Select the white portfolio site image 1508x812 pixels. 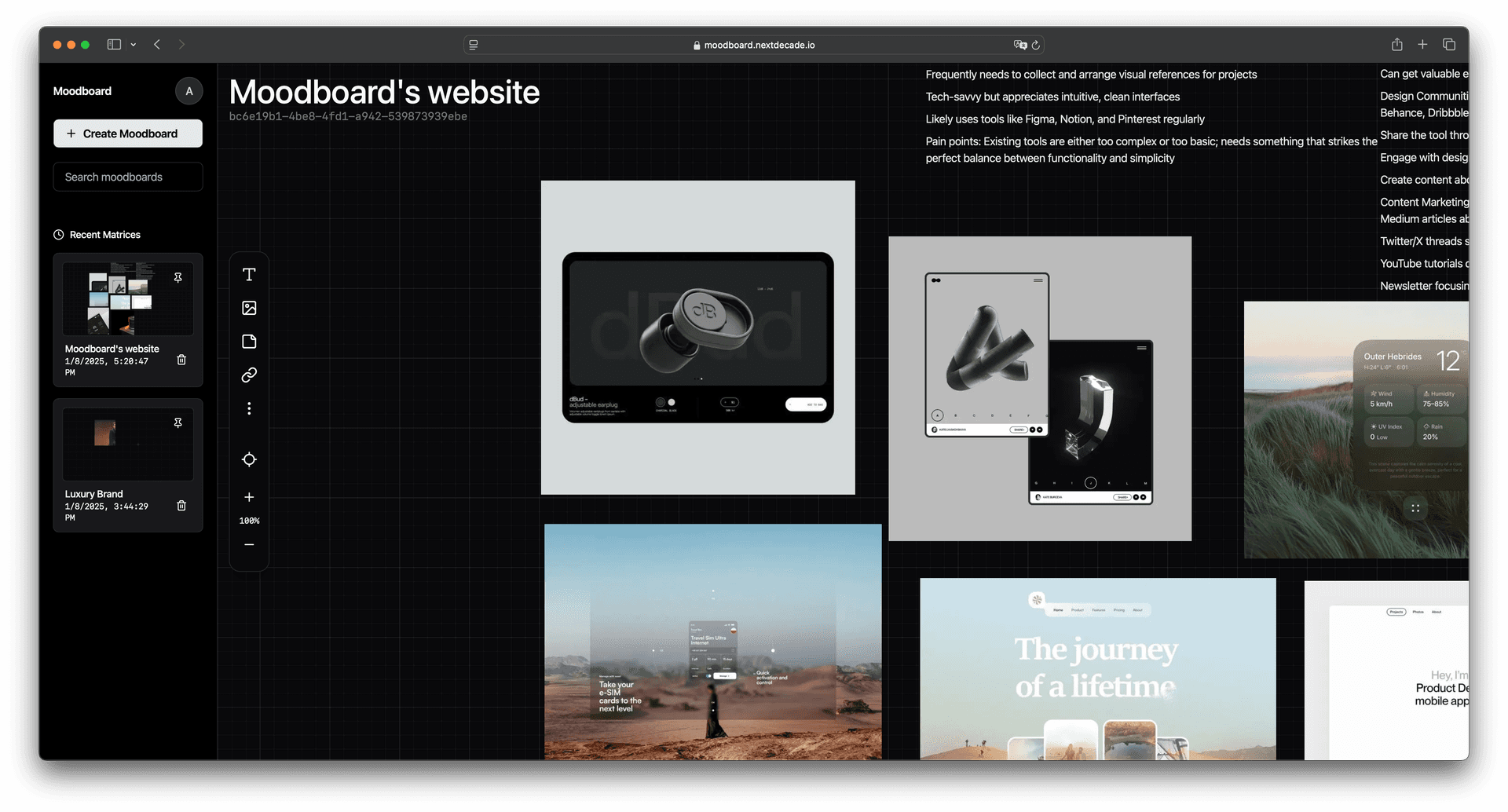tap(1386, 670)
